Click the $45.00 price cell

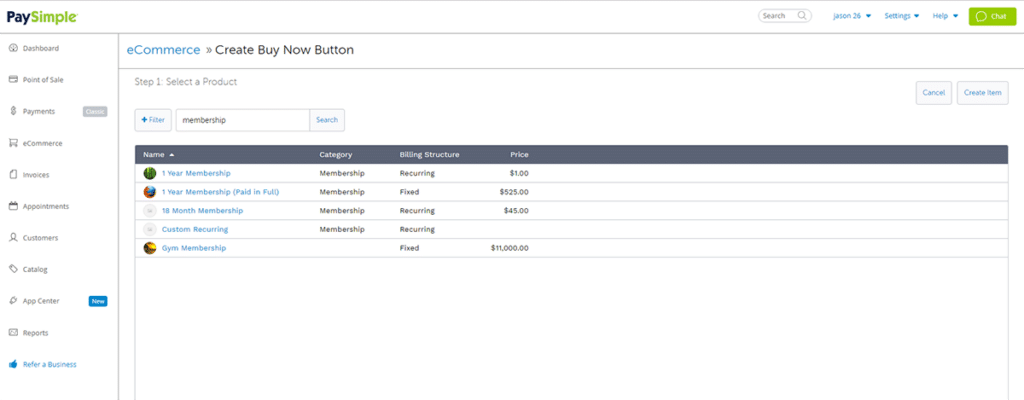coord(517,211)
